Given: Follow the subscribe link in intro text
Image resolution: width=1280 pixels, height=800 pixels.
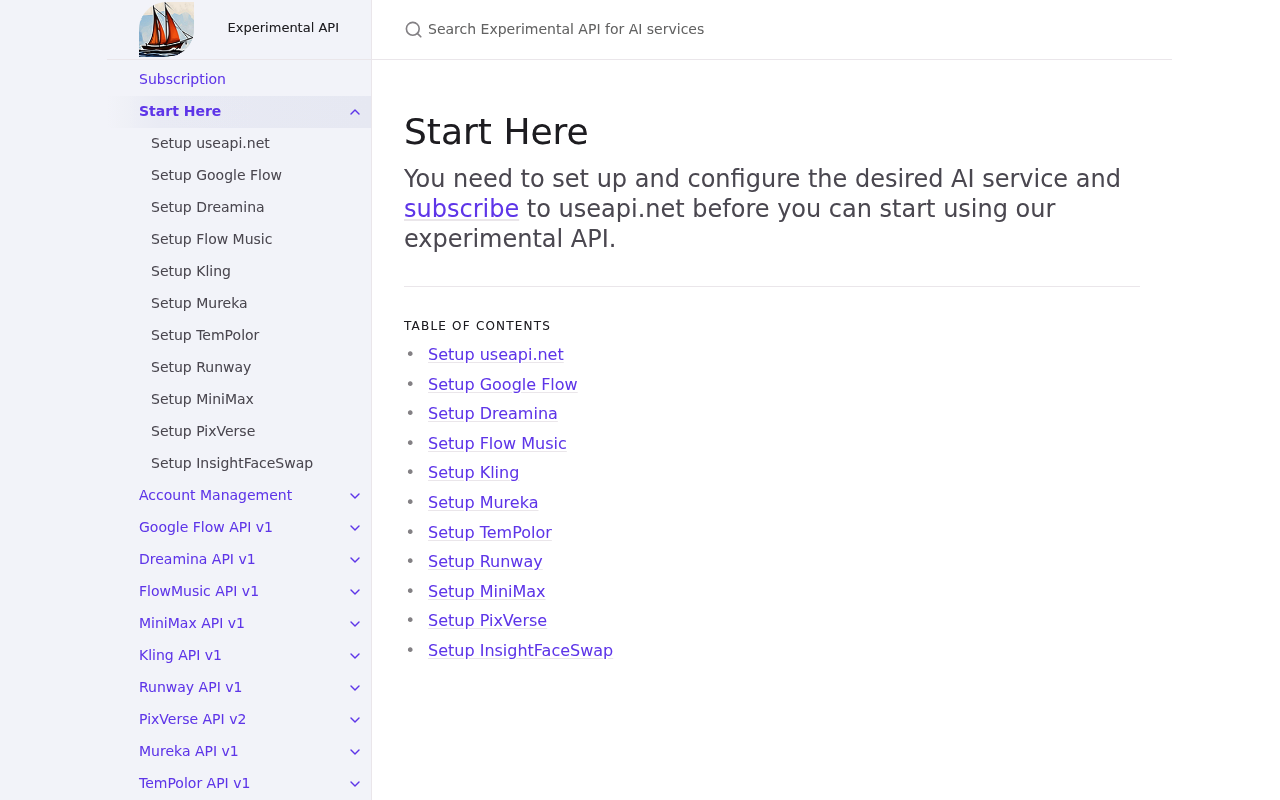Looking at the screenshot, I should tap(461, 209).
